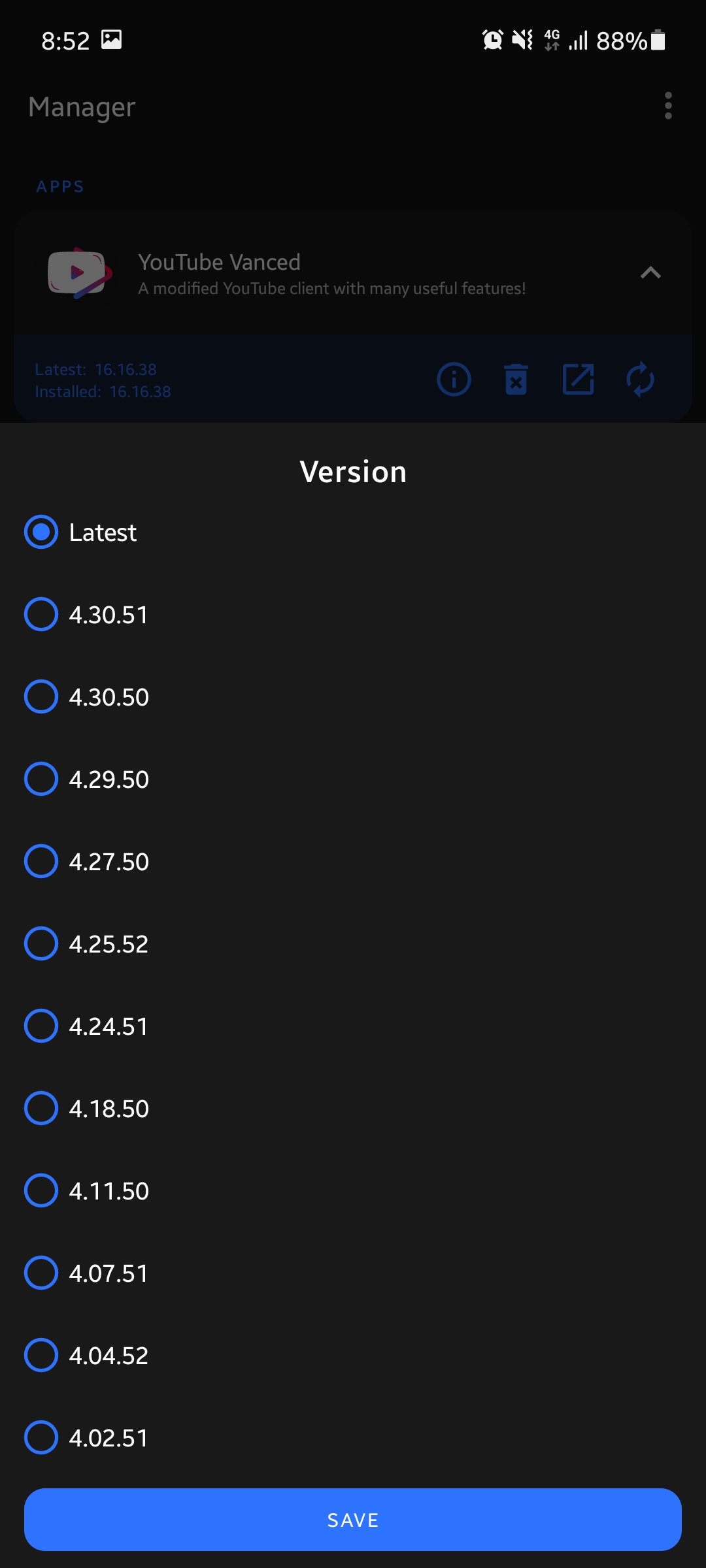Image resolution: width=706 pixels, height=1568 pixels.
Task: Launch YouTube Vanced with the open icon
Action: pos(578,379)
